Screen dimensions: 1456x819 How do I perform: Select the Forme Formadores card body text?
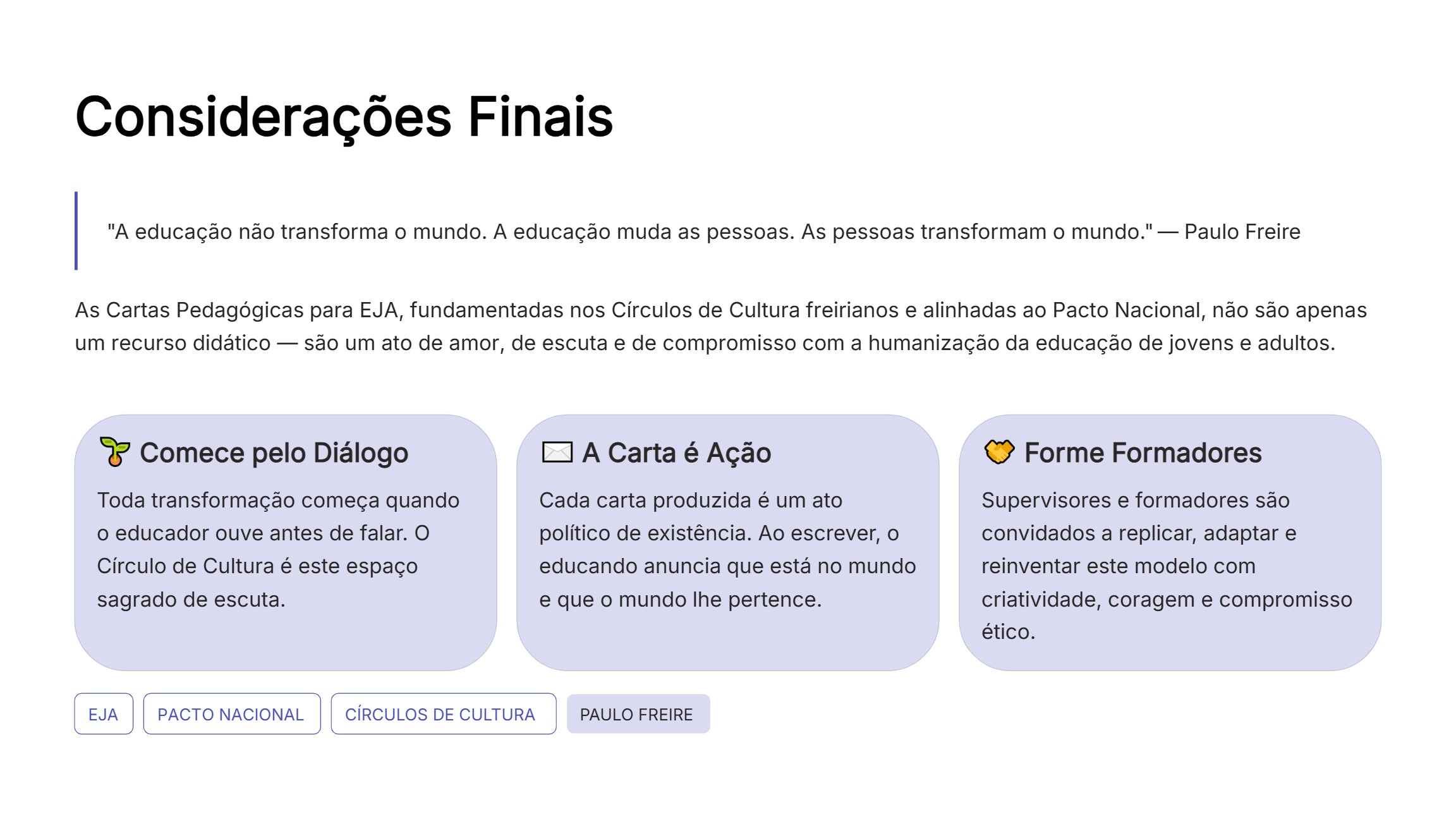point(1167,566)
